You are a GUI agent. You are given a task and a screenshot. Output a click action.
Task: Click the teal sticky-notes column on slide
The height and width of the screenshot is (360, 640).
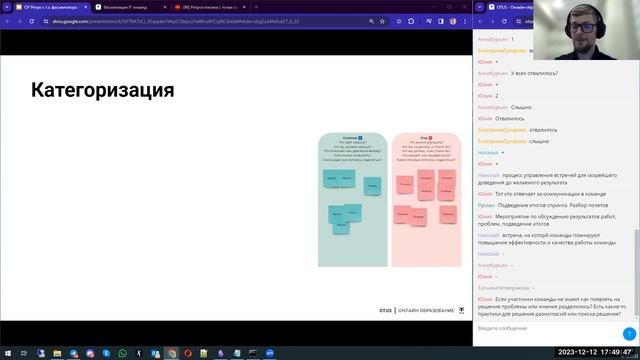coord(353,200)
